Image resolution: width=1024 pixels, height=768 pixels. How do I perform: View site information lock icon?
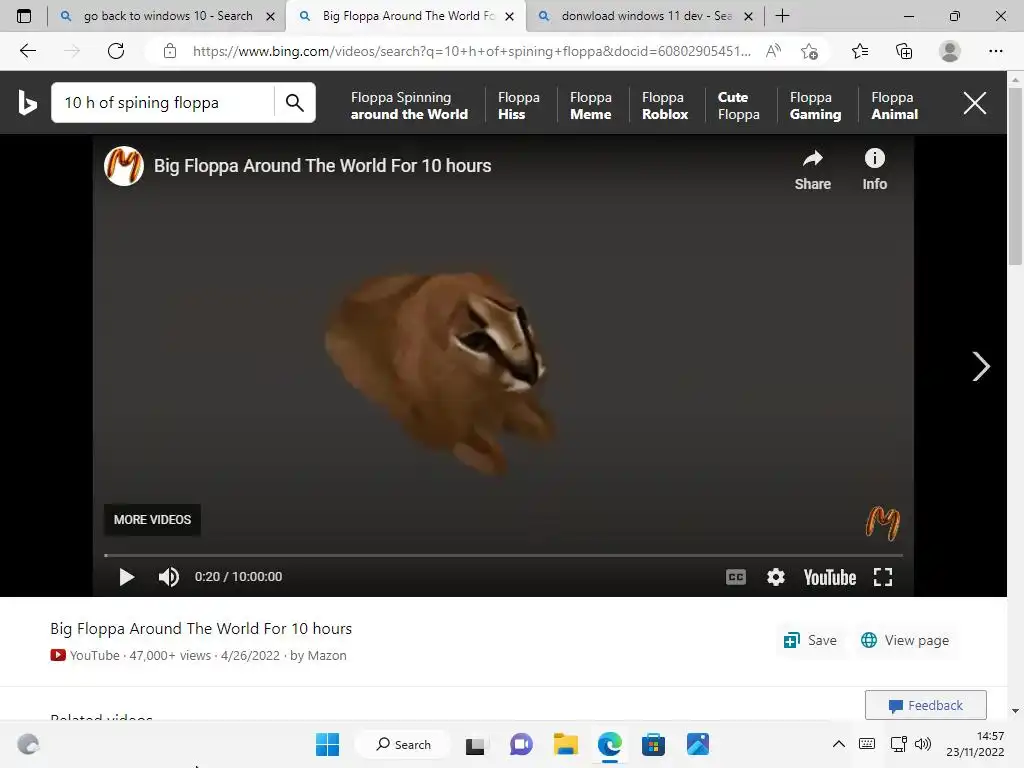pos(170,51)
